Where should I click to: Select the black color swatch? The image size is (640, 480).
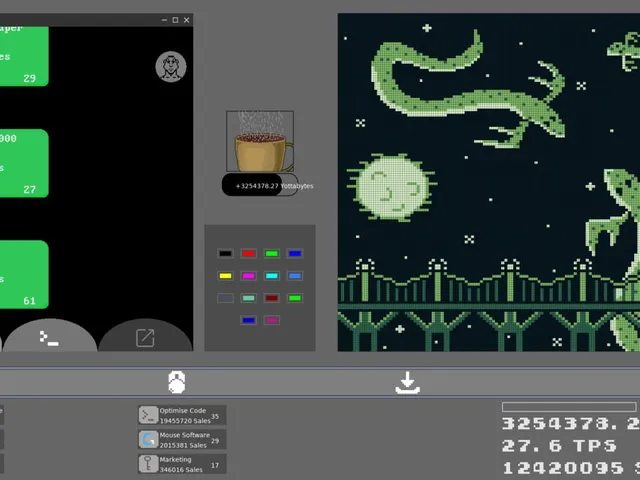tap(225, 253)
